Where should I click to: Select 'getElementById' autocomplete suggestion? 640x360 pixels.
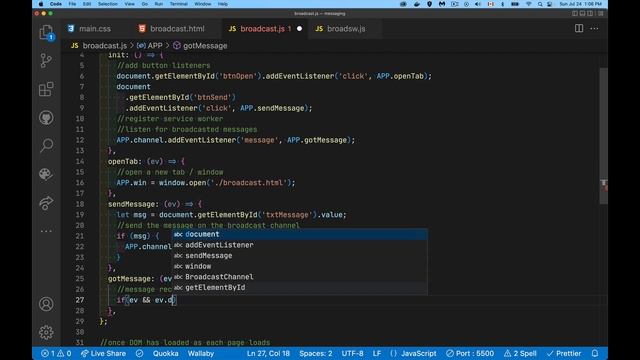tap(300, 287)
